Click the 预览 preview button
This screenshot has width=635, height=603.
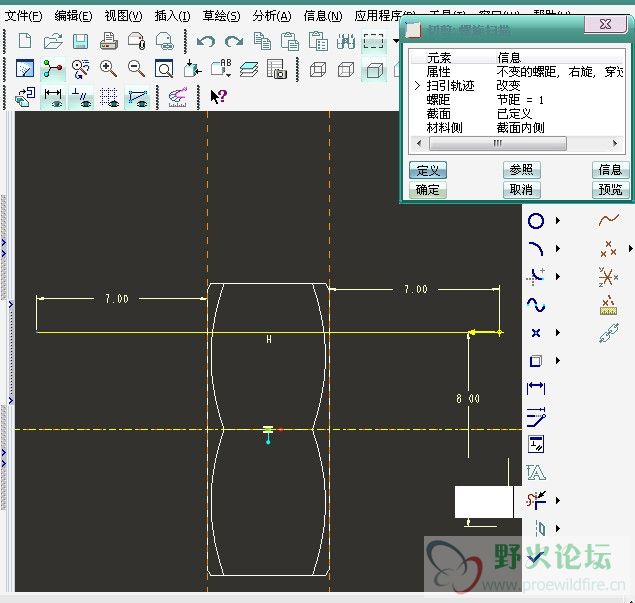coord(610,190)
